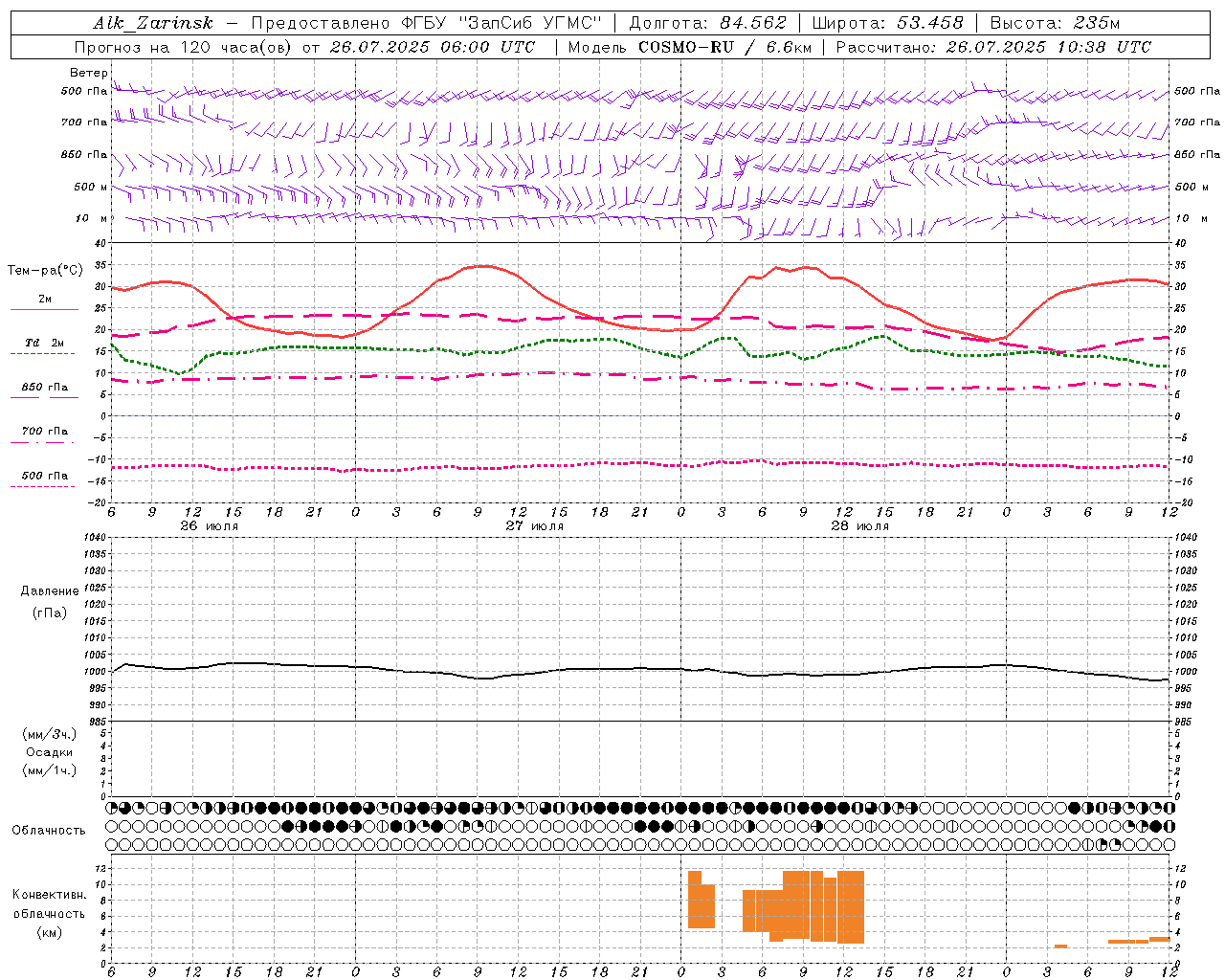Click the Облачность cloud cover label

[49, 830]
